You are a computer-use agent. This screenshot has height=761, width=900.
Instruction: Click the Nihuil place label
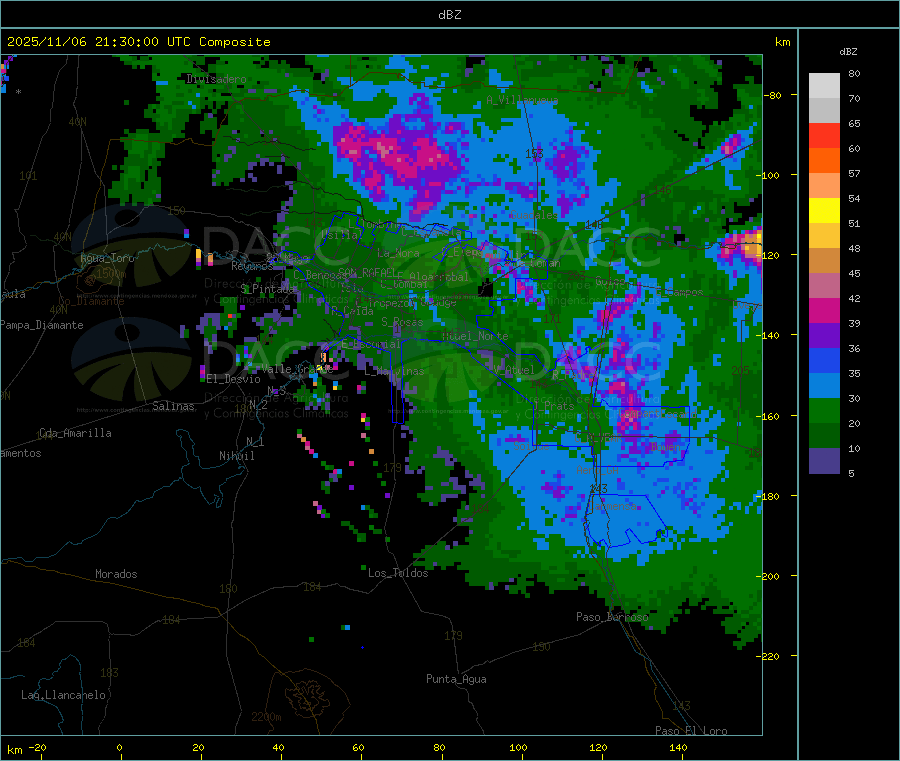[x=237, y=456]
